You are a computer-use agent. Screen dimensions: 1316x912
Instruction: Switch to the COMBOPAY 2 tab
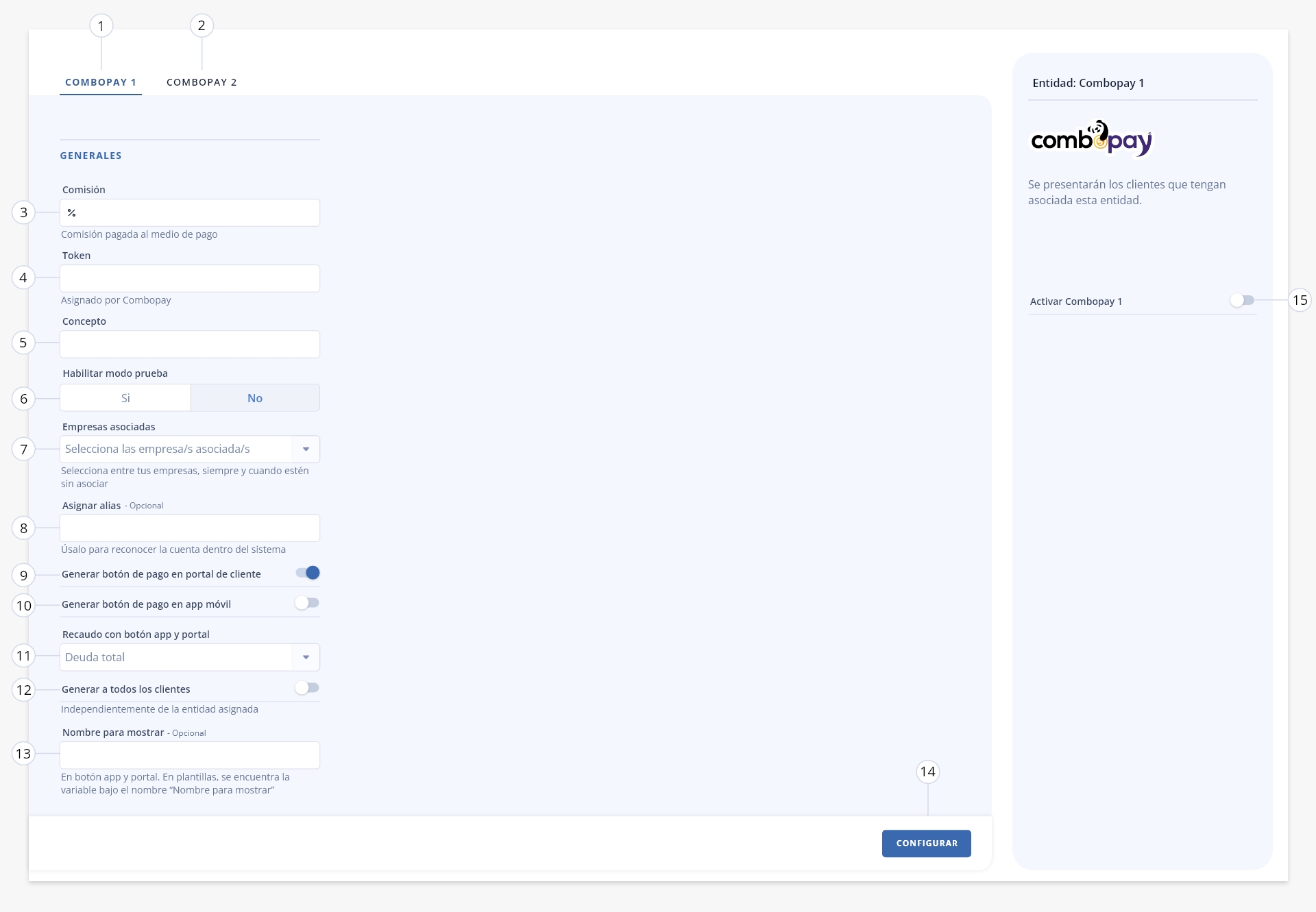(202, 82)
